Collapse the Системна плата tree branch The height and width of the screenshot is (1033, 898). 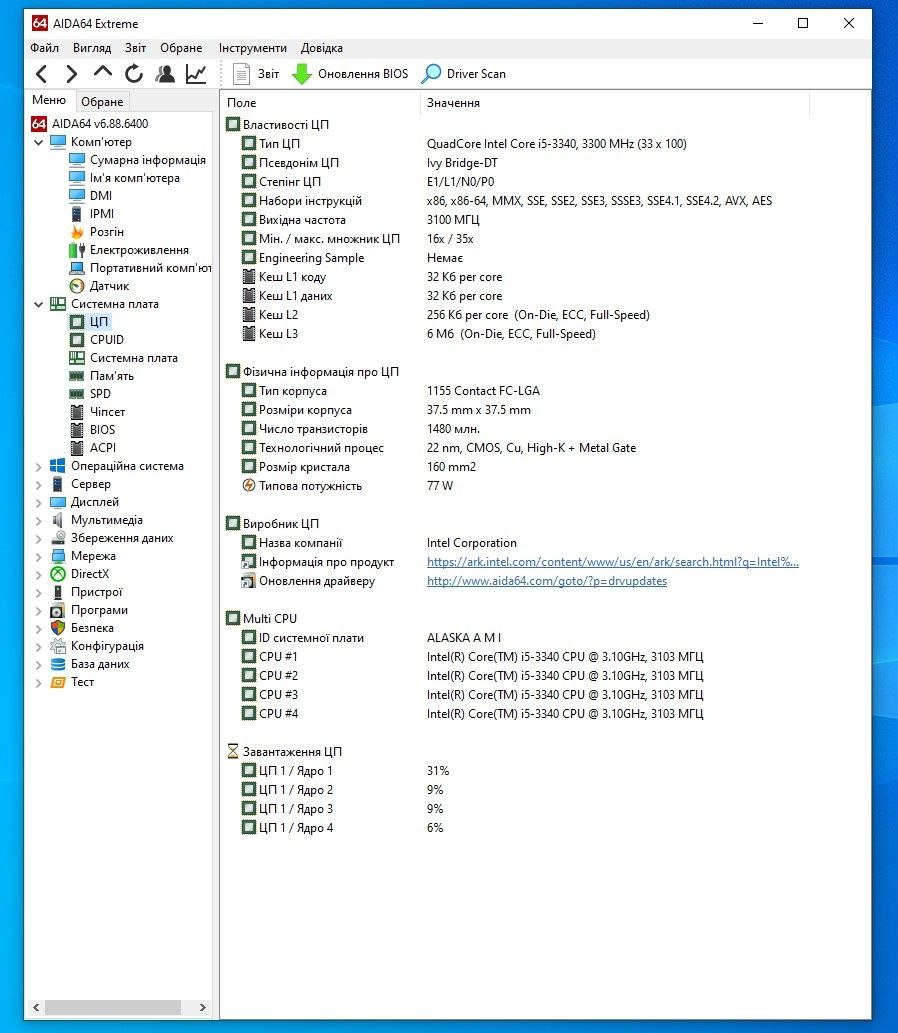pos(38,304)
